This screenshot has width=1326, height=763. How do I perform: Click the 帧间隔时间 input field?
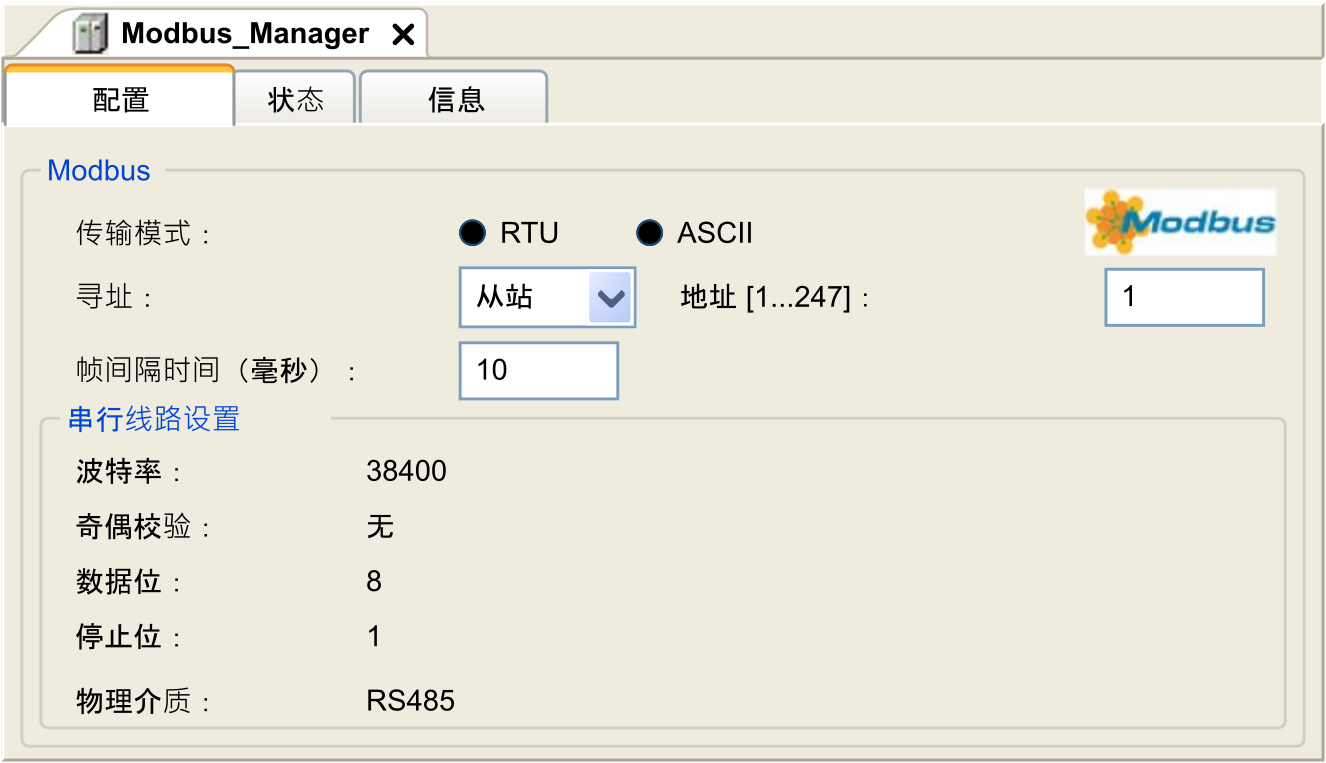click(x=538, y=371)
